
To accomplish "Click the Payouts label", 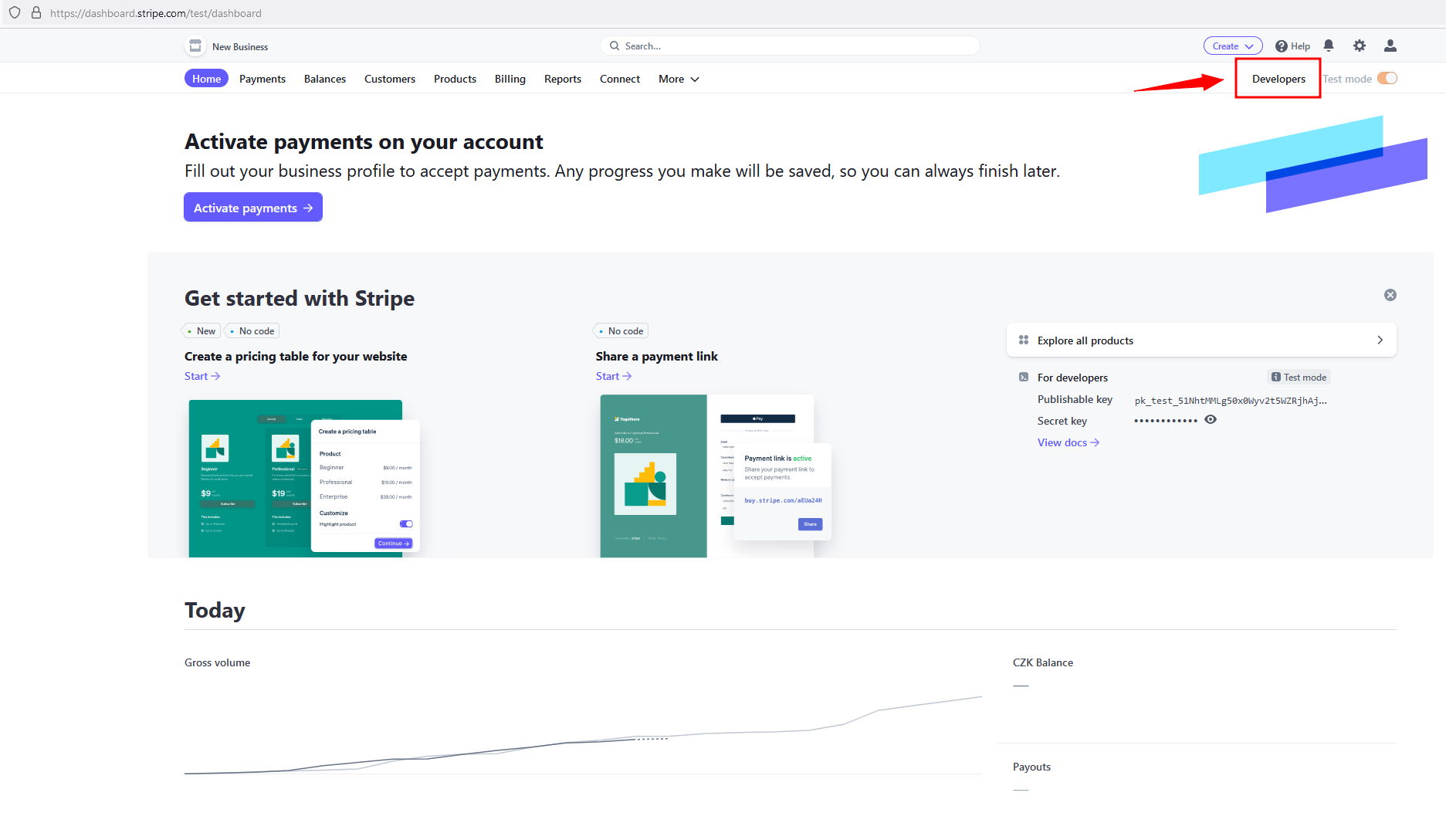I will [1031, 767].
